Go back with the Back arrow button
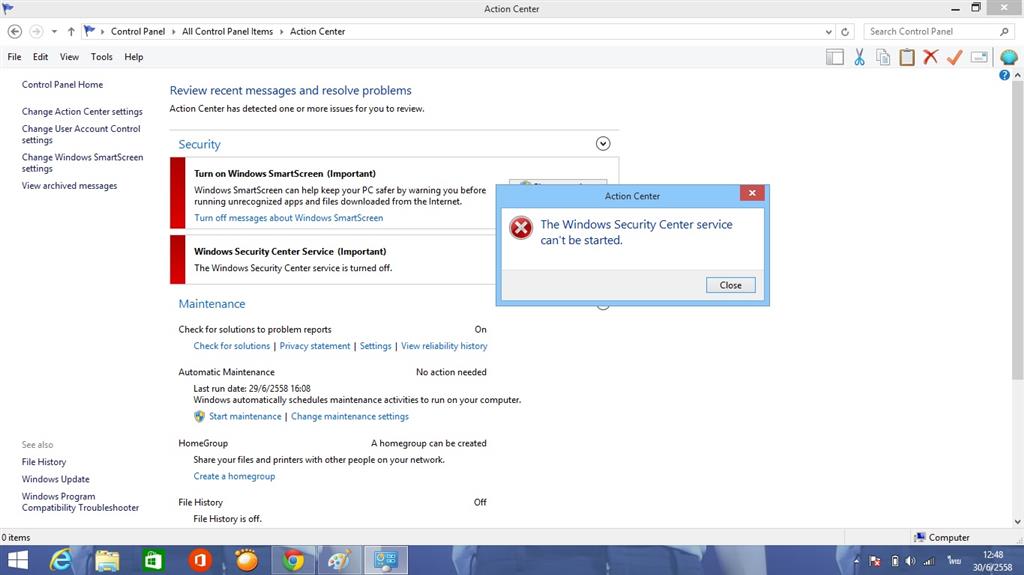 (15, 31)
